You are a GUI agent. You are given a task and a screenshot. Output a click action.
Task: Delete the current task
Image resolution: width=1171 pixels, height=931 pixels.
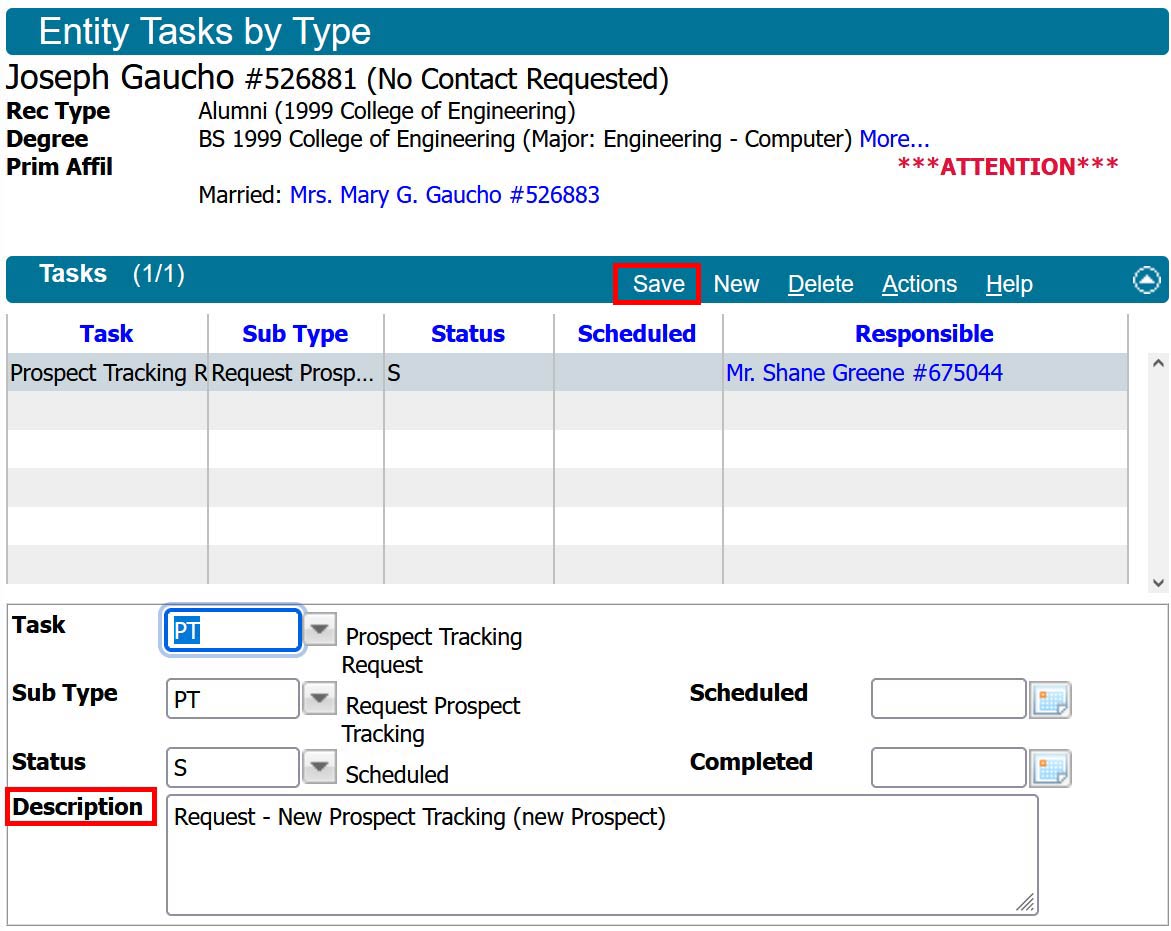pos(820,284)
